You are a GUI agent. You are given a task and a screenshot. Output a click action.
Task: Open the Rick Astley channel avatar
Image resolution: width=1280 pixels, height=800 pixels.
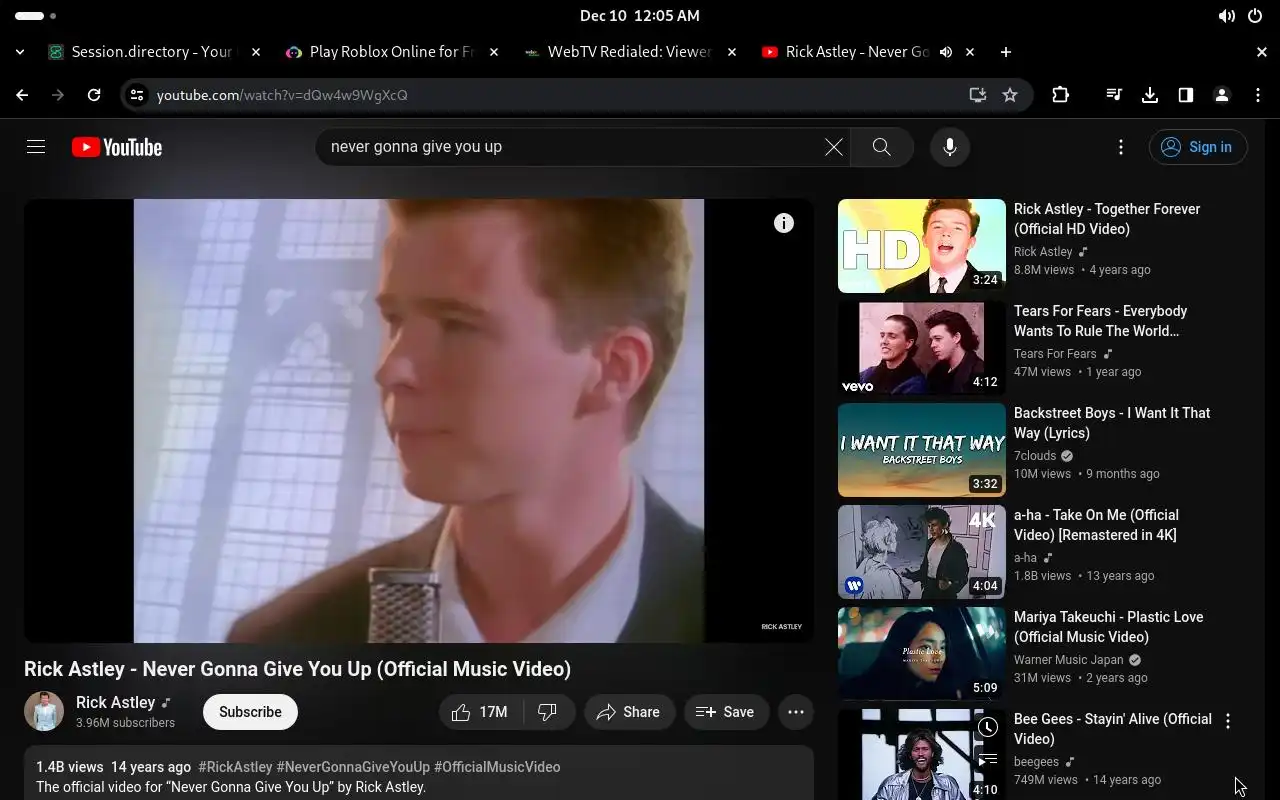44,711
